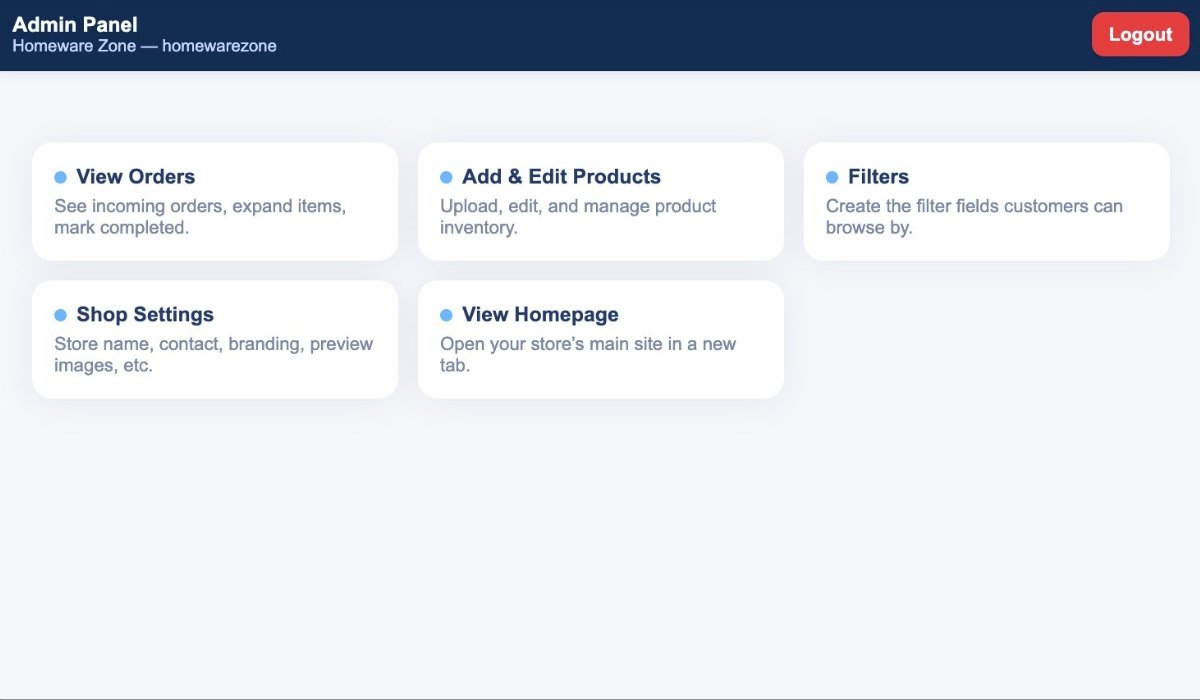
Task: Click the blue dot icon beside Filters
Action: click(x=832, y=177)
